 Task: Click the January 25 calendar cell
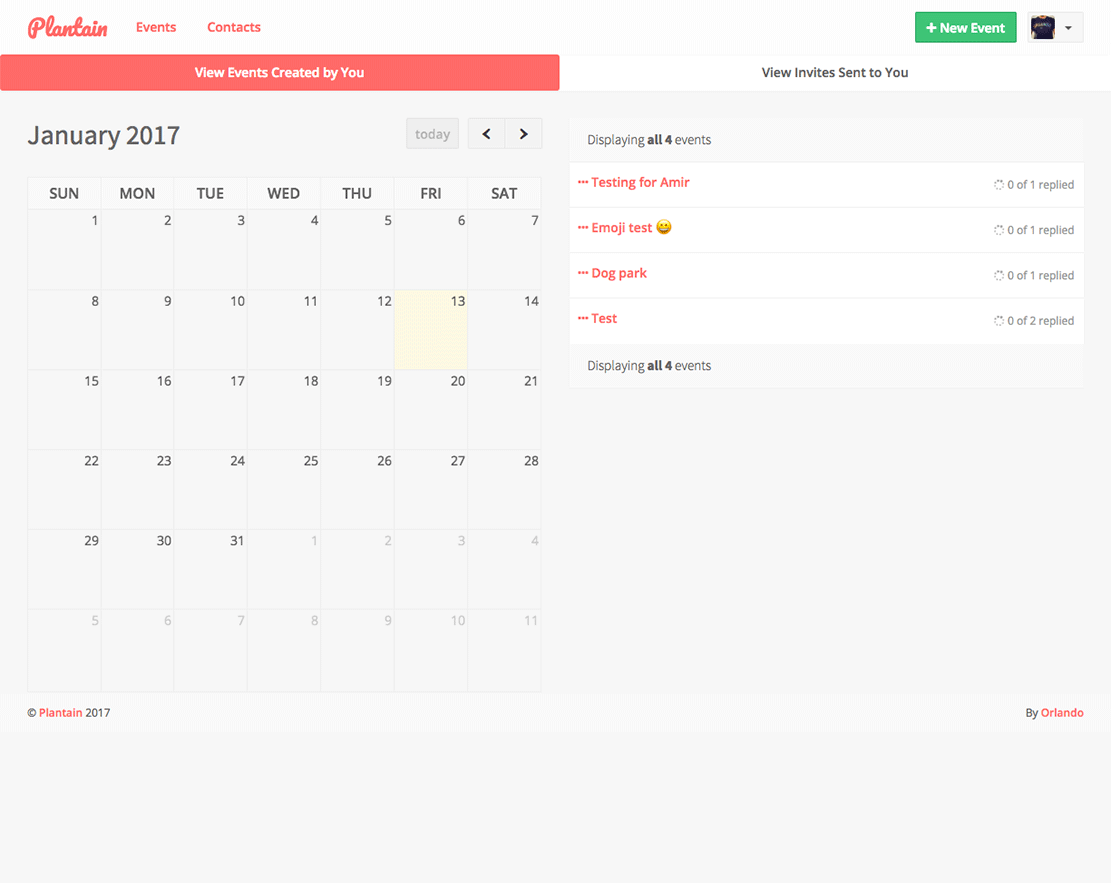tap(284, 490)
